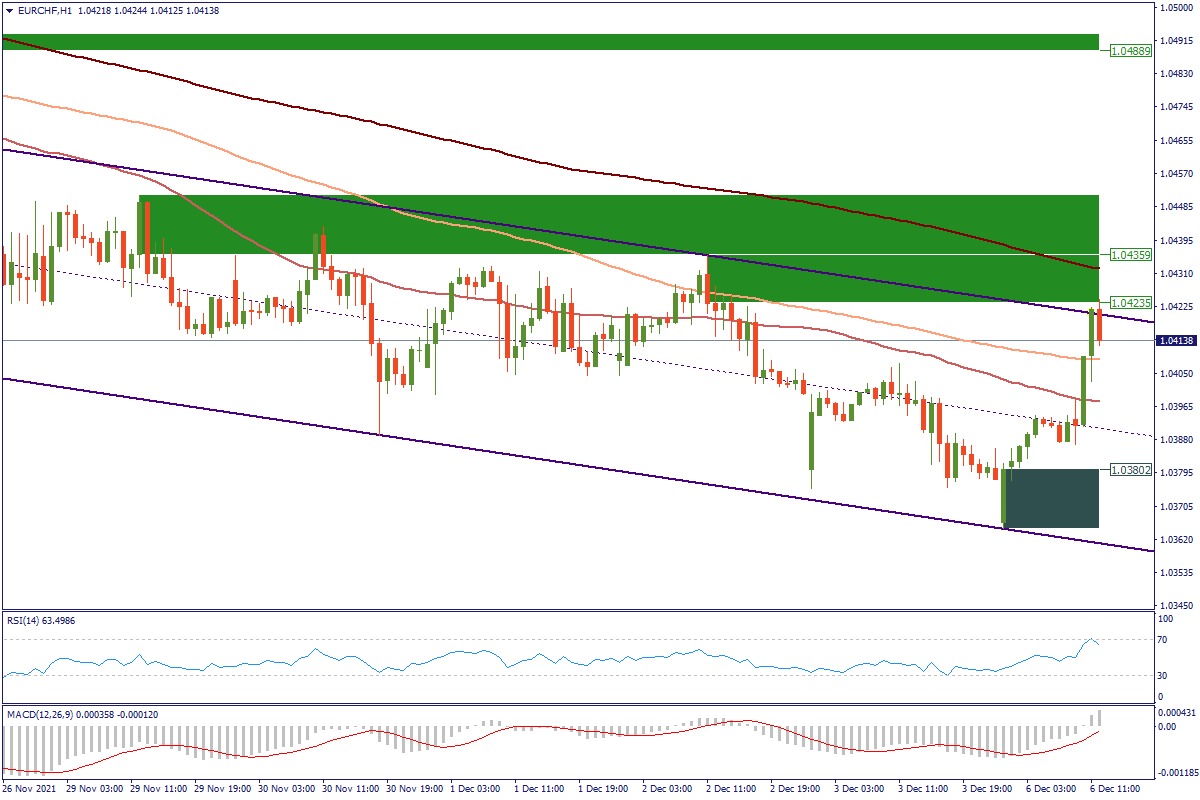1200x800 pixels.
Task: Click the RSI 70 level axis label
Action: (1164, 639)
